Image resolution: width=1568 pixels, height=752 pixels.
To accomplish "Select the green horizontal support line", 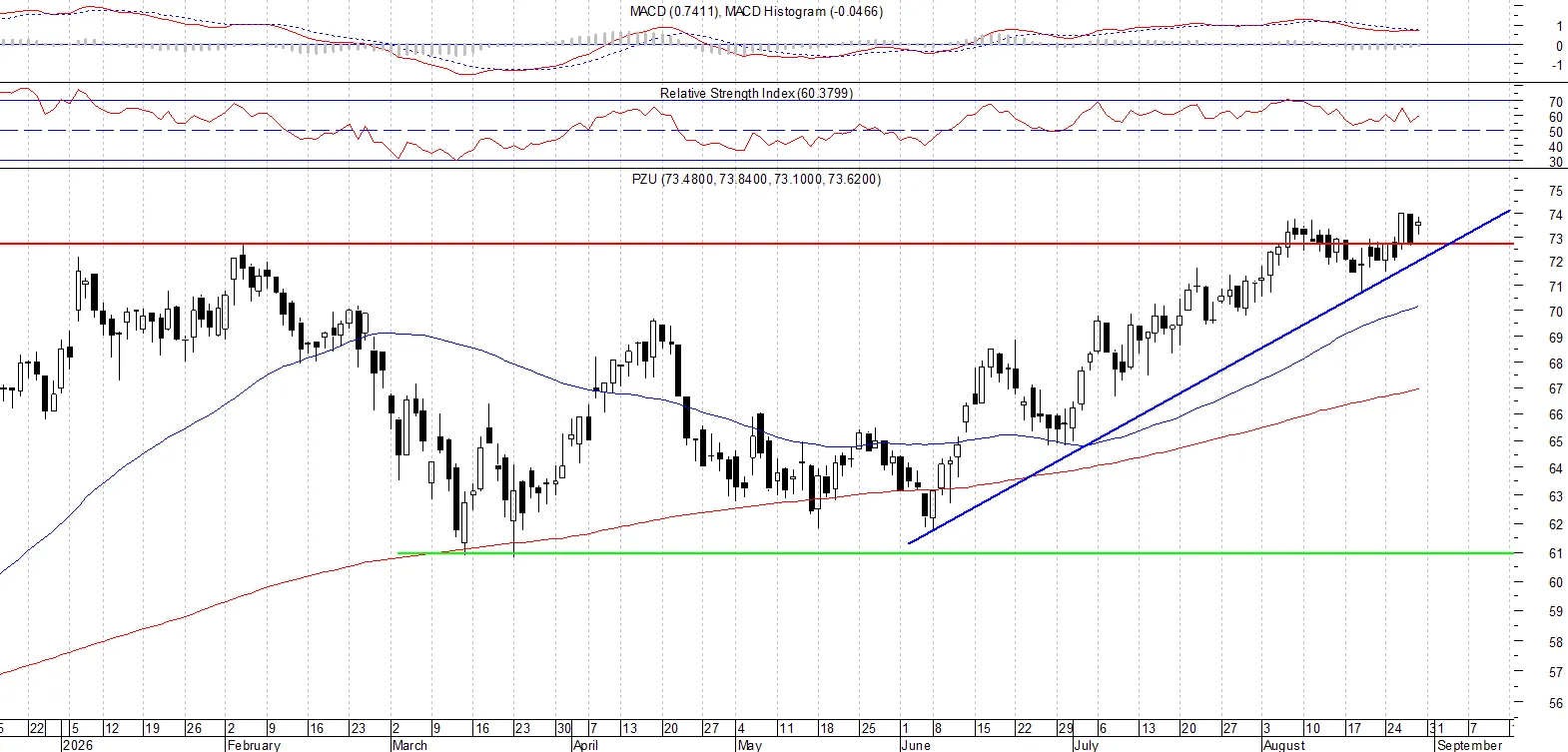I will coord(956,552).
